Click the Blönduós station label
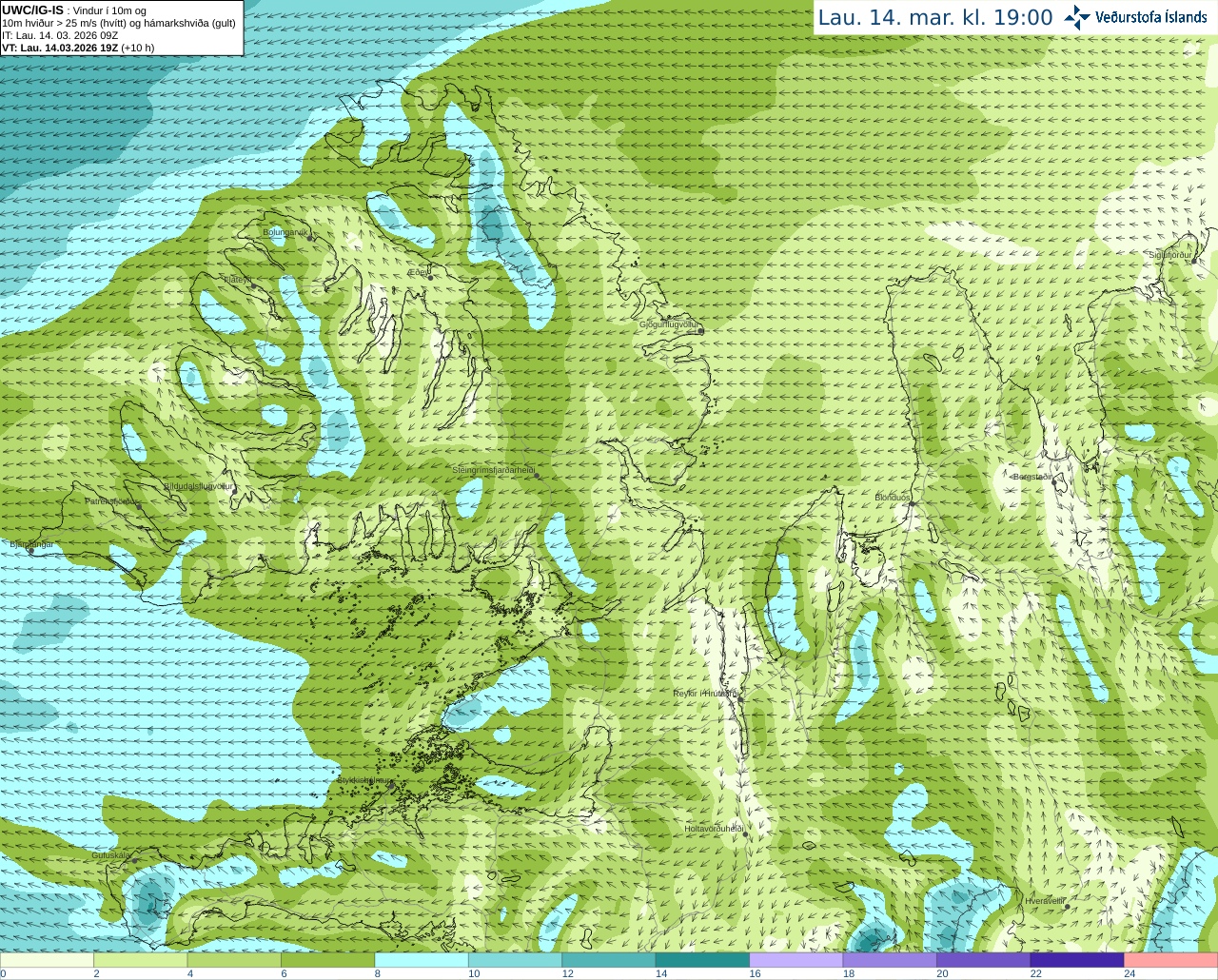The image size is (1218, 980). coord(893,498)
